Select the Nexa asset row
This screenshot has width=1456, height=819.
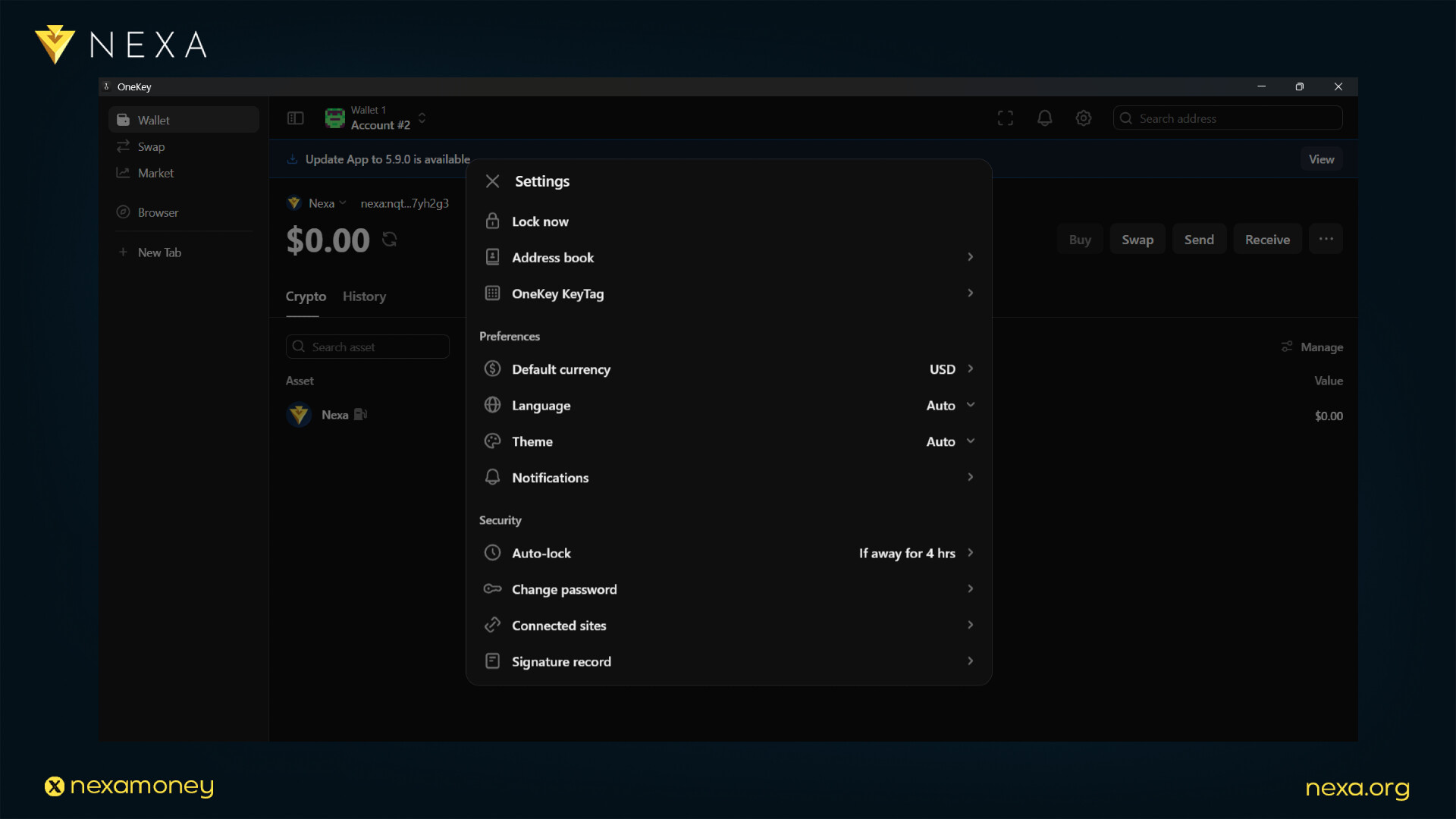[814, 415]
